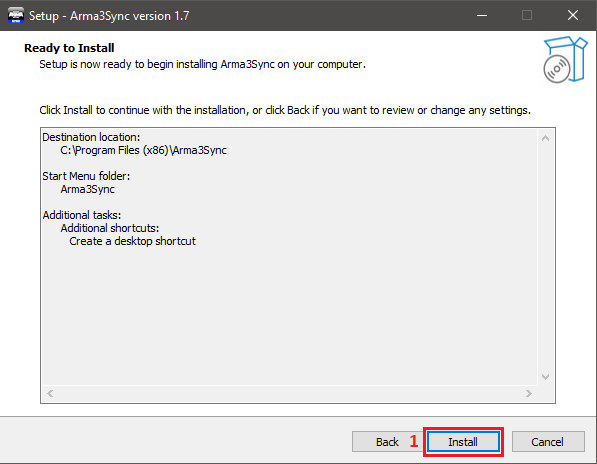597x464 pixels.
Task: Cancel the Arma3Sync setup
Action: [548, 442]
